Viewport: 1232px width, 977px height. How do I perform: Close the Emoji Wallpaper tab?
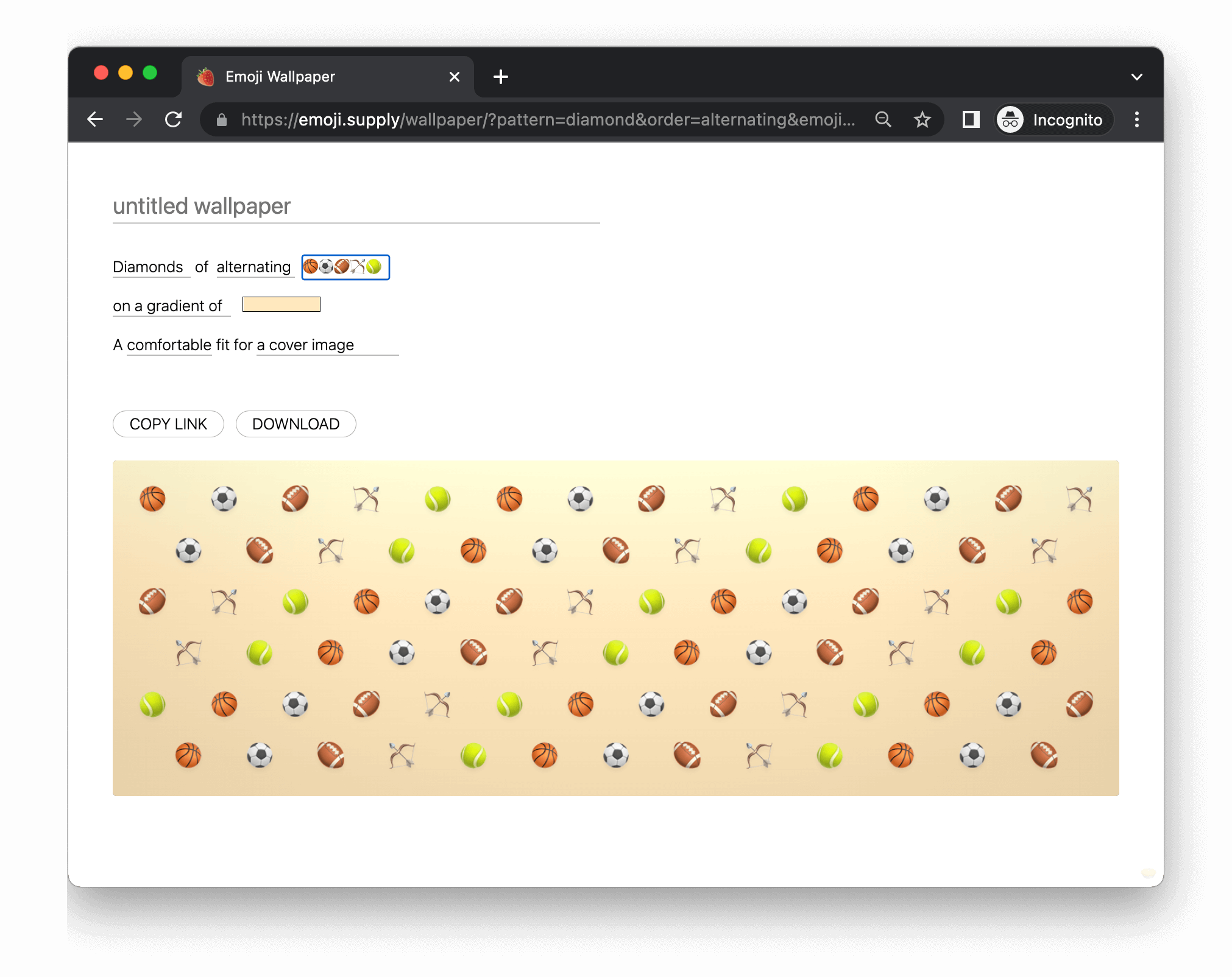click(x=454, y=77)
